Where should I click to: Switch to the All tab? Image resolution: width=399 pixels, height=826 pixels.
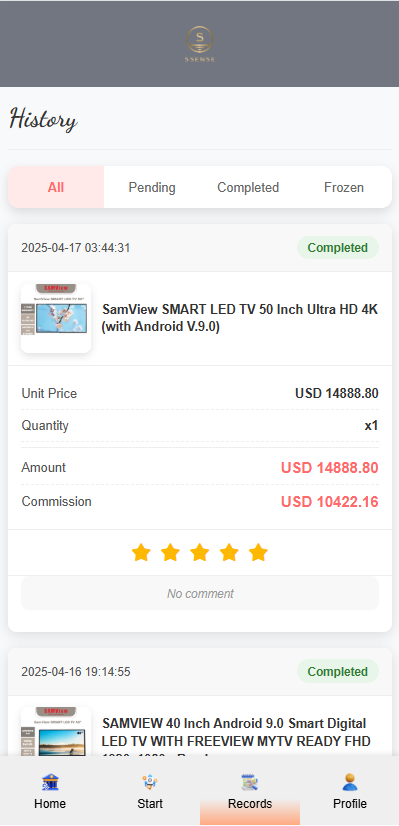click(56, 187)
